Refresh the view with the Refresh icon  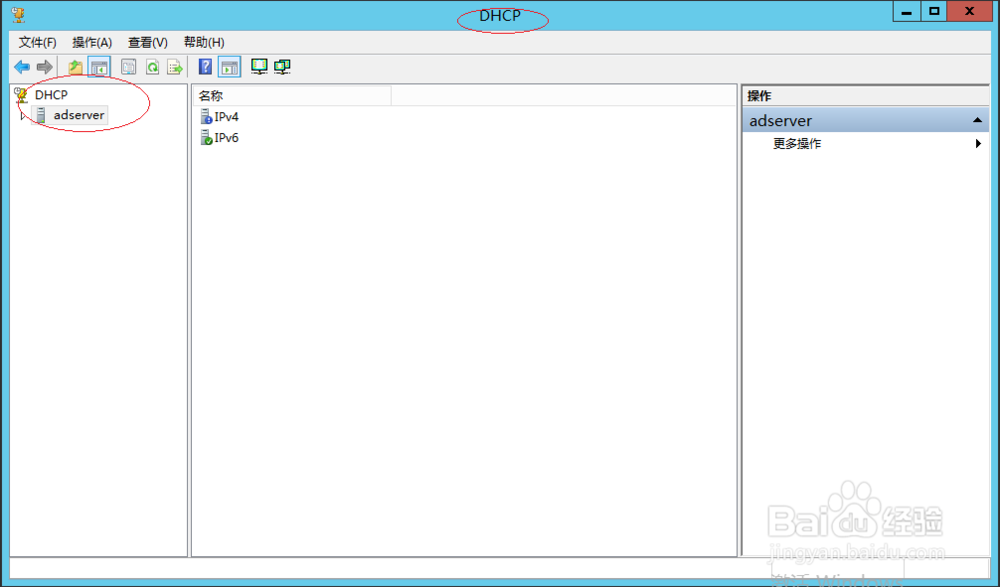152,66
